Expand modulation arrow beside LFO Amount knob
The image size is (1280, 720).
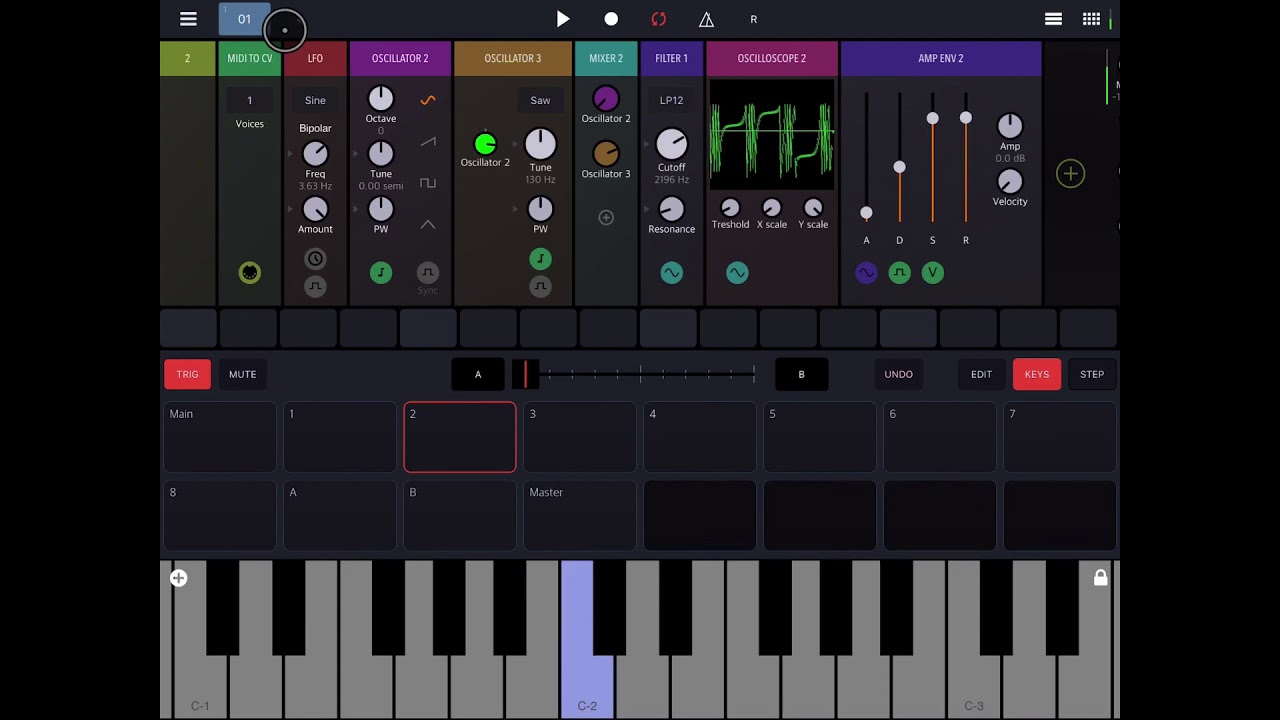(x=291, y=209)
